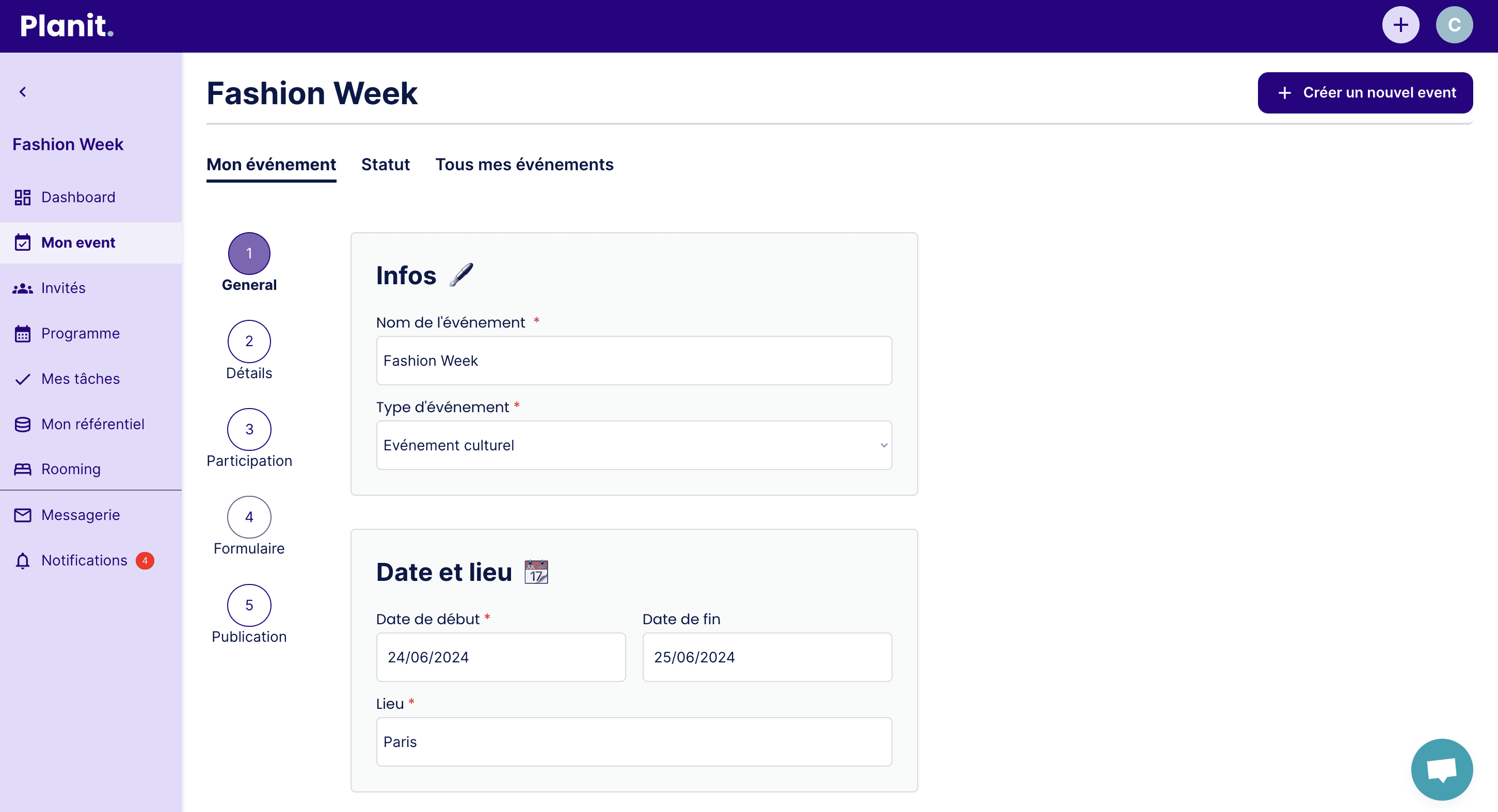Click Créer un nouvel event button

1365,92
